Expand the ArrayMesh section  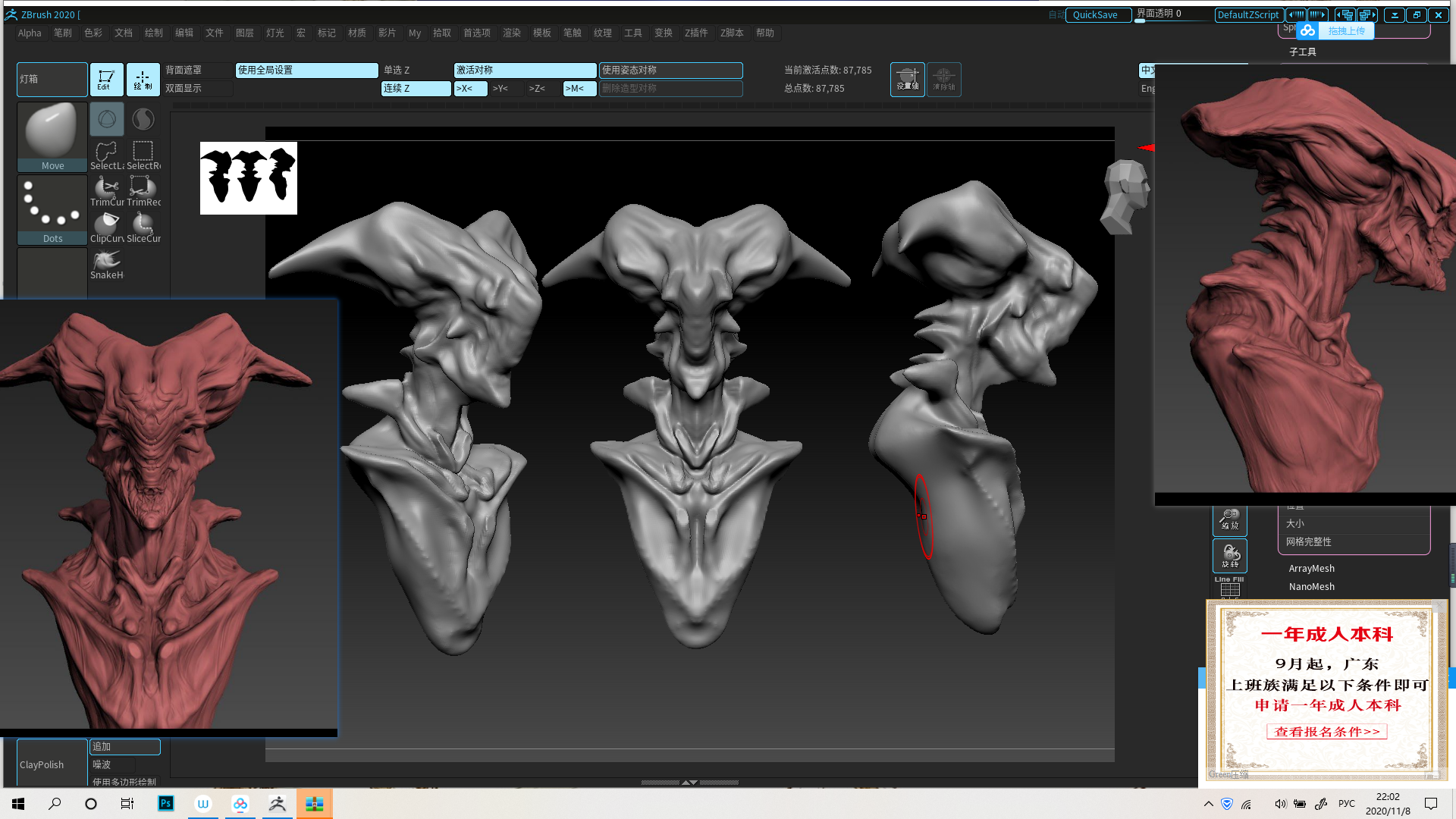point(1311,568)
